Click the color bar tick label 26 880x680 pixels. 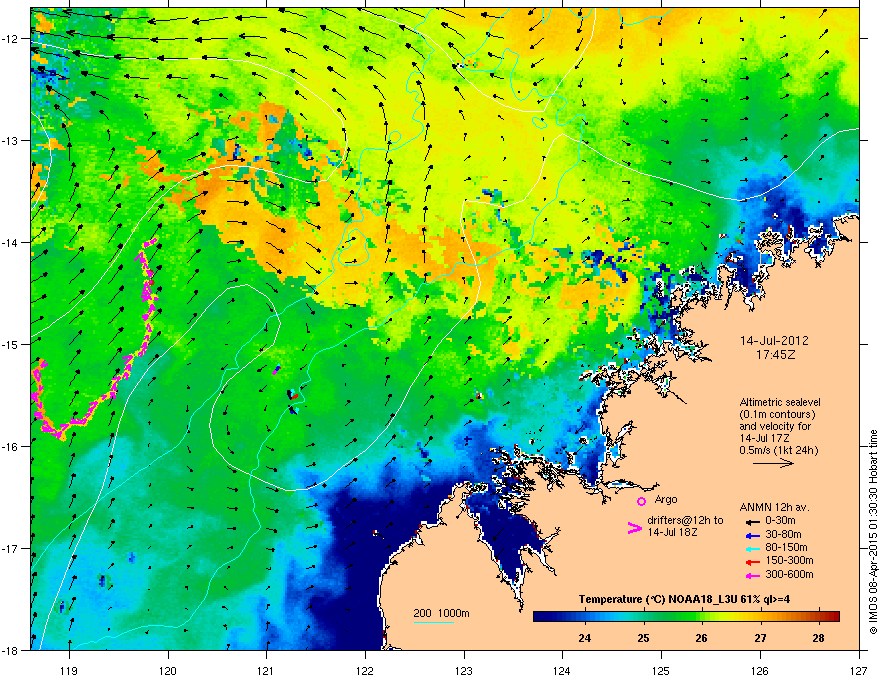702,638
